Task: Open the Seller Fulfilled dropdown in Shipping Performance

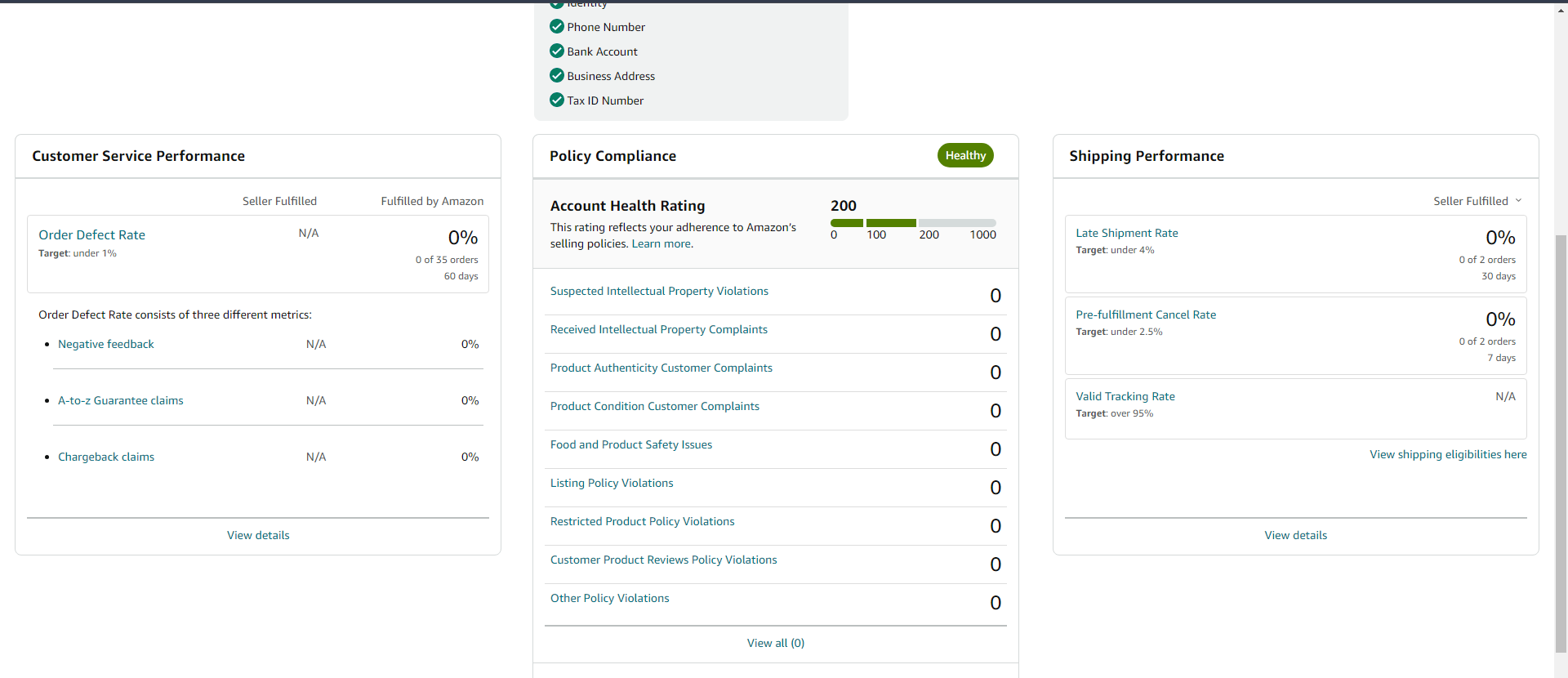Action: click(x=1477, y=201)
